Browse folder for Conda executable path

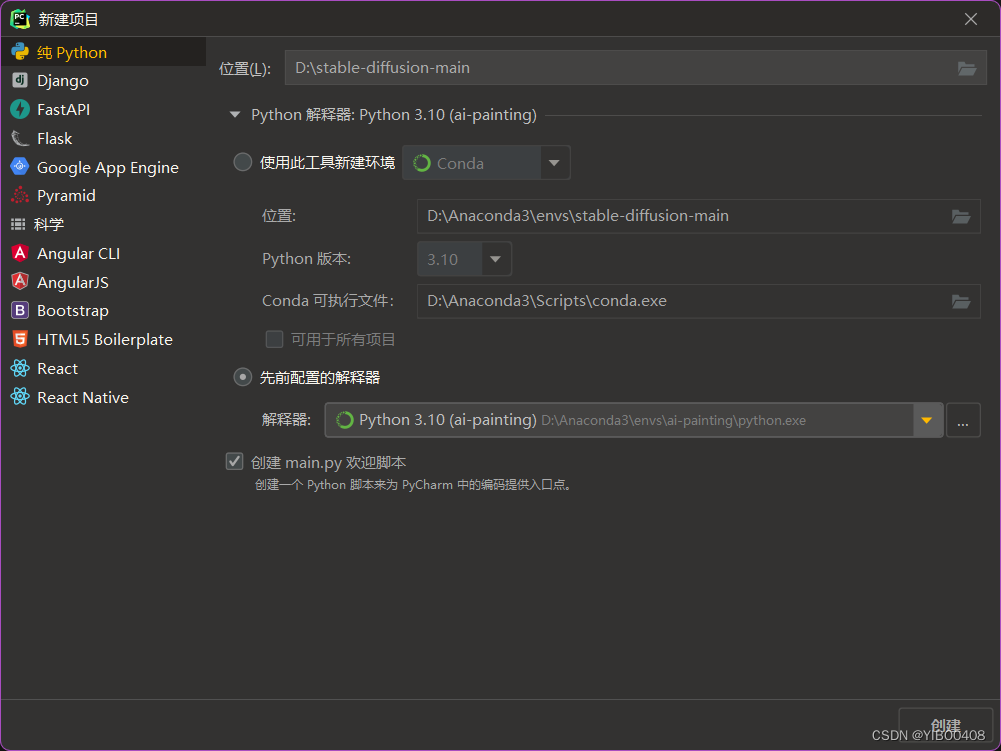961,301
